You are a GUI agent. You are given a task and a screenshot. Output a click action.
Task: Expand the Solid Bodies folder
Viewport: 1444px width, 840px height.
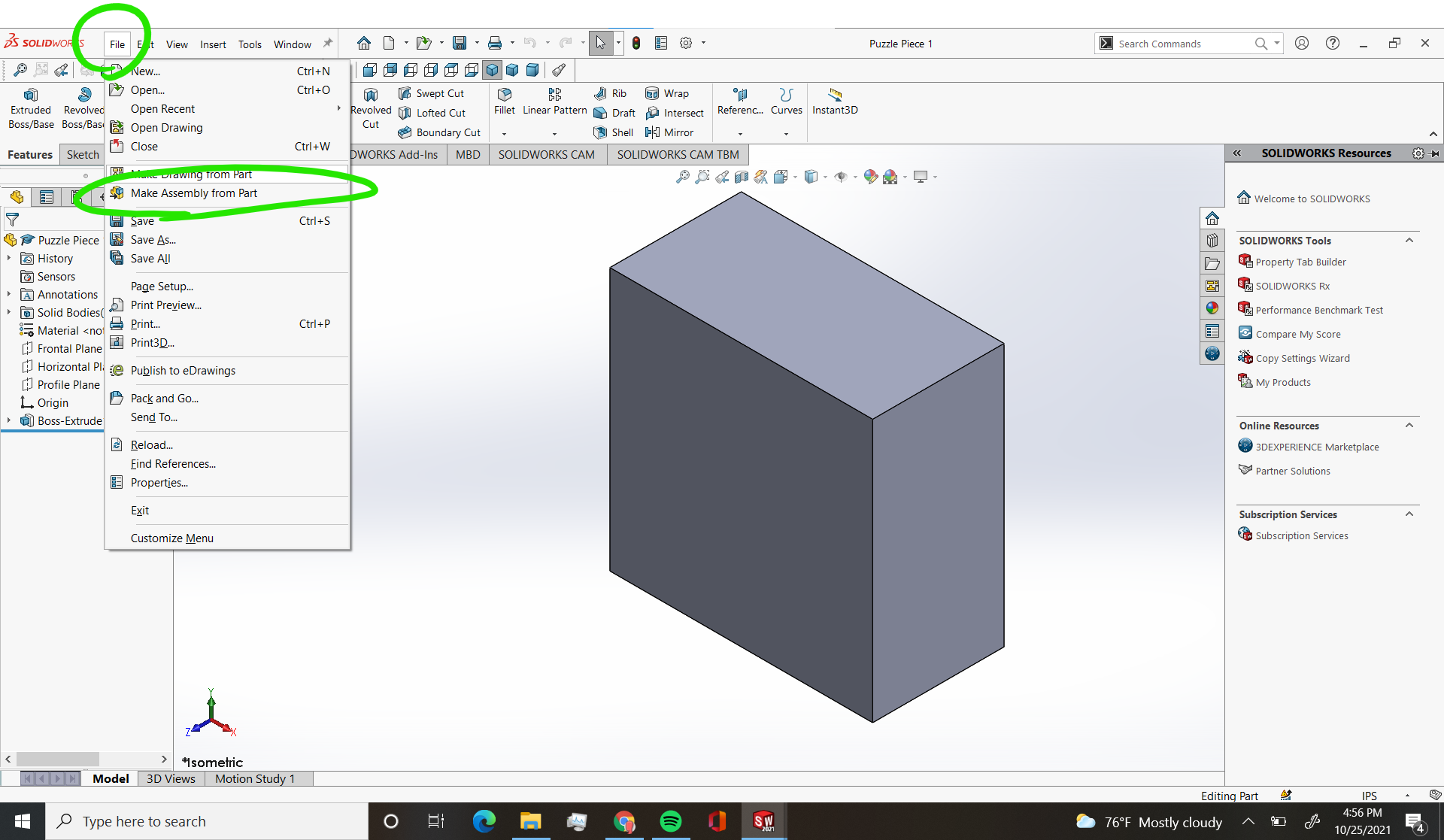[x=10, y=312]
